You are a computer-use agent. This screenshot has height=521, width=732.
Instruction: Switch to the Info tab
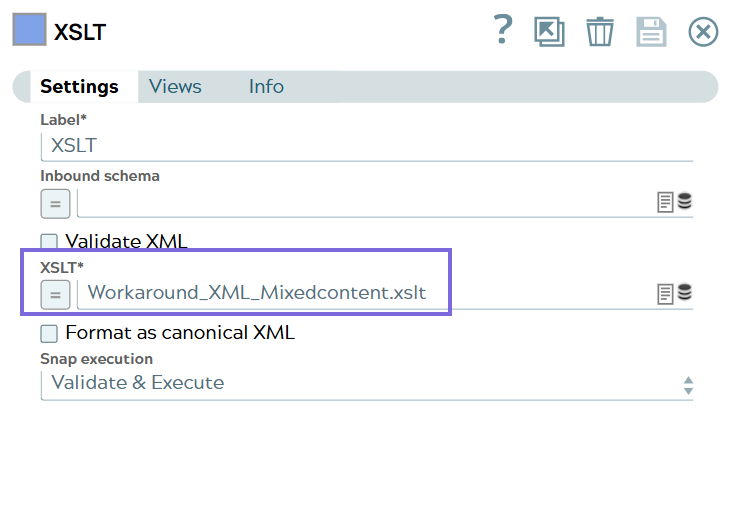[266, 87]
